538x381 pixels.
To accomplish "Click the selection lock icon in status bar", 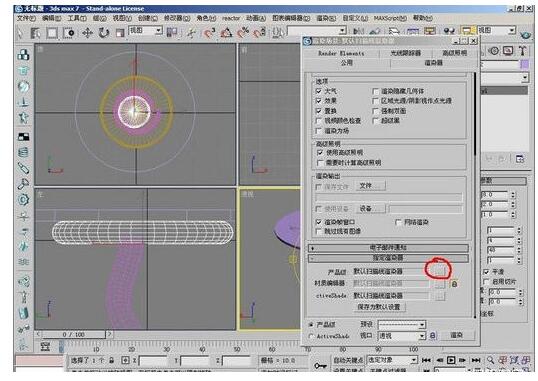I will pyautogui.click(x=112, y=360).
